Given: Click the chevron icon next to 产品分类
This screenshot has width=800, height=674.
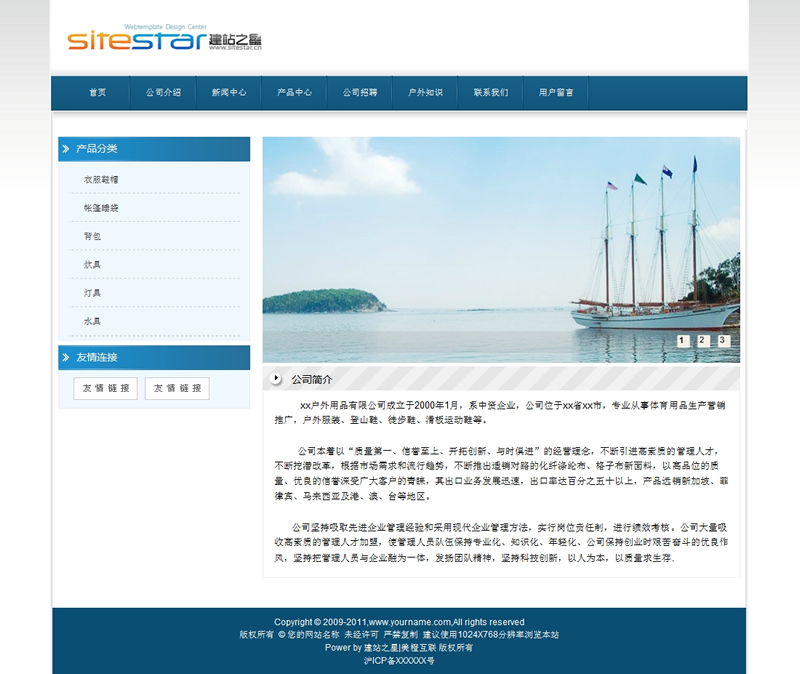Looking at the screenshot, I should (66, 149).
